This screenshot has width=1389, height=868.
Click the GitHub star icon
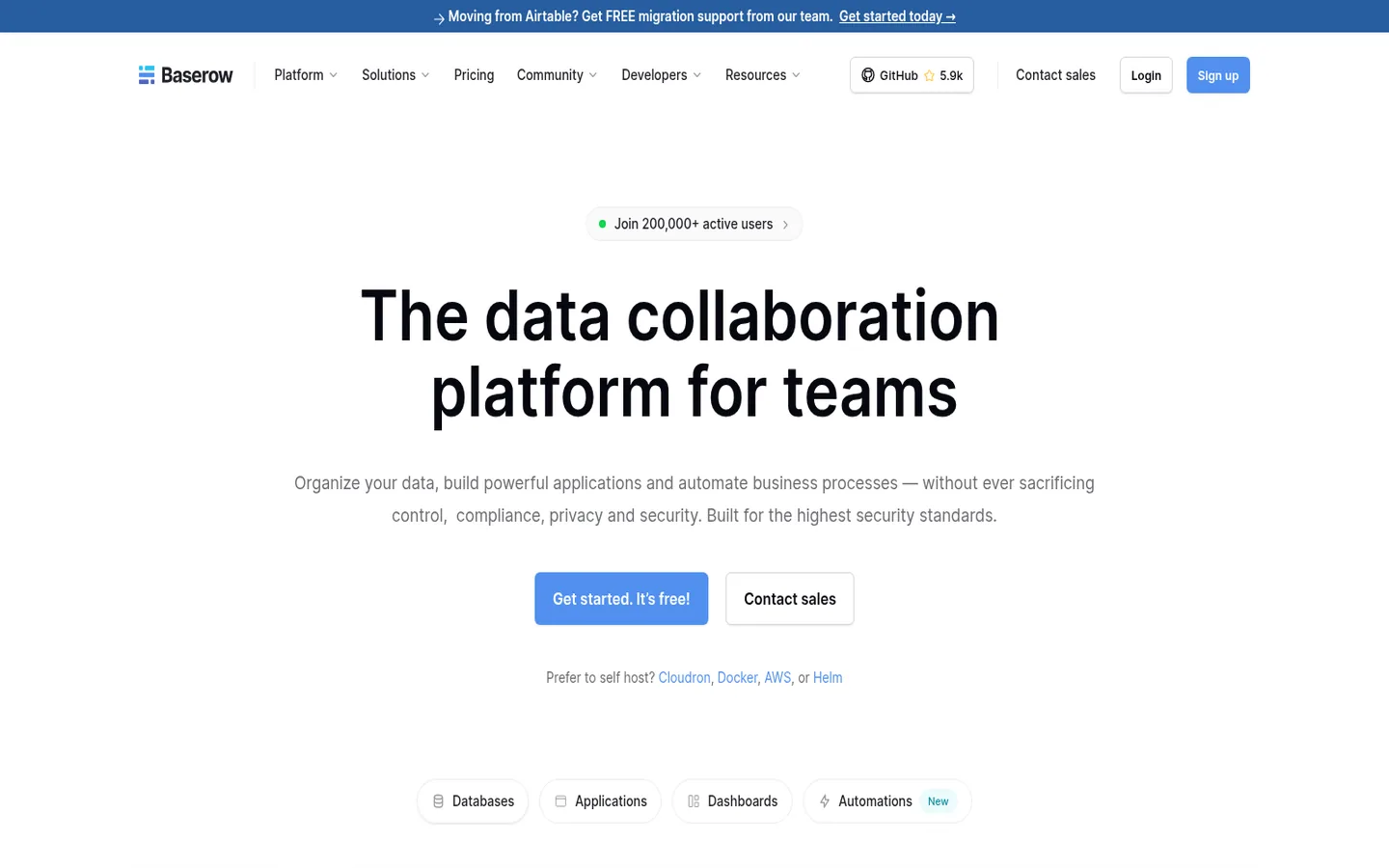[x=929, y=75]
